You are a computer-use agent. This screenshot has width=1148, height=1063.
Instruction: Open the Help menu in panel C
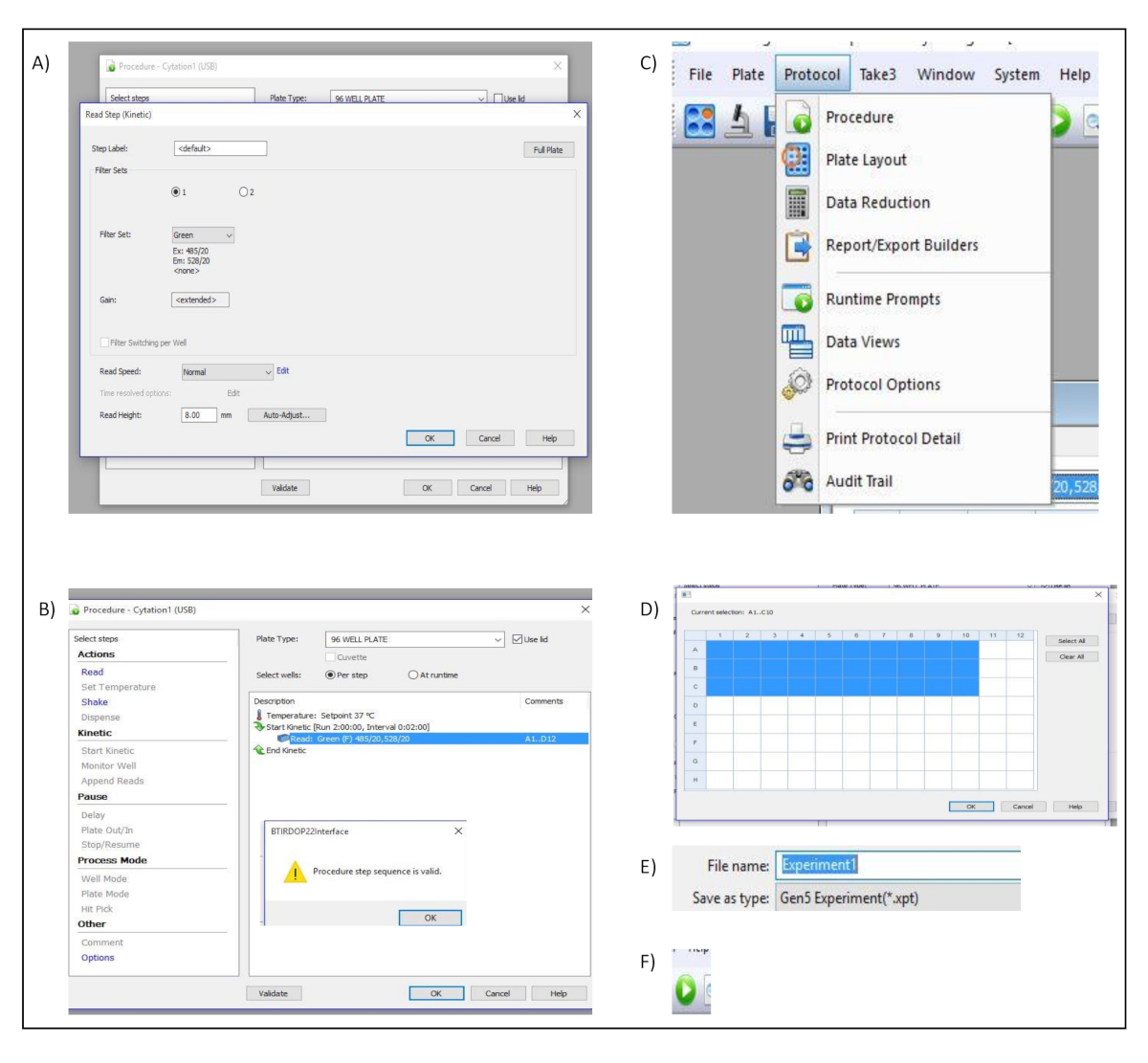1074,75
